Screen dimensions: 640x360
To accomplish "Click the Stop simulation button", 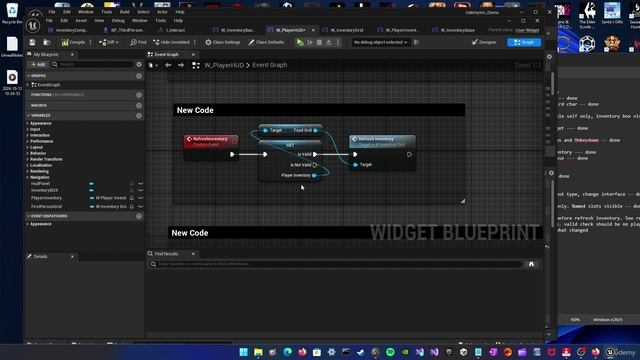I will [x=319, y=42].
